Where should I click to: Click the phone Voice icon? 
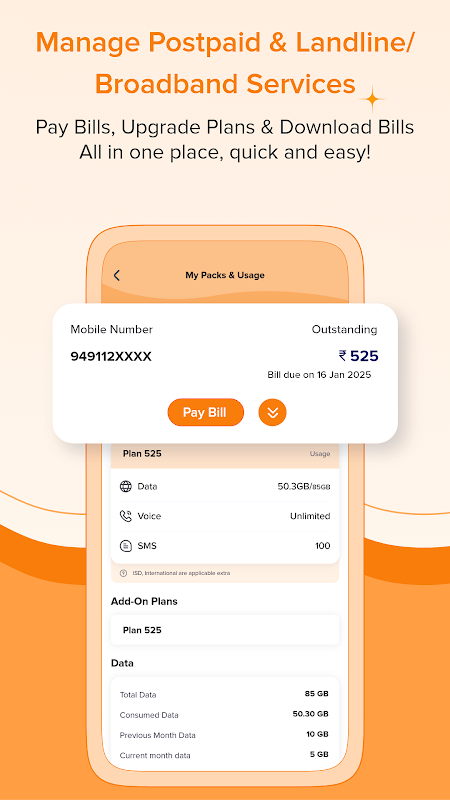click(x=126, y=516)
